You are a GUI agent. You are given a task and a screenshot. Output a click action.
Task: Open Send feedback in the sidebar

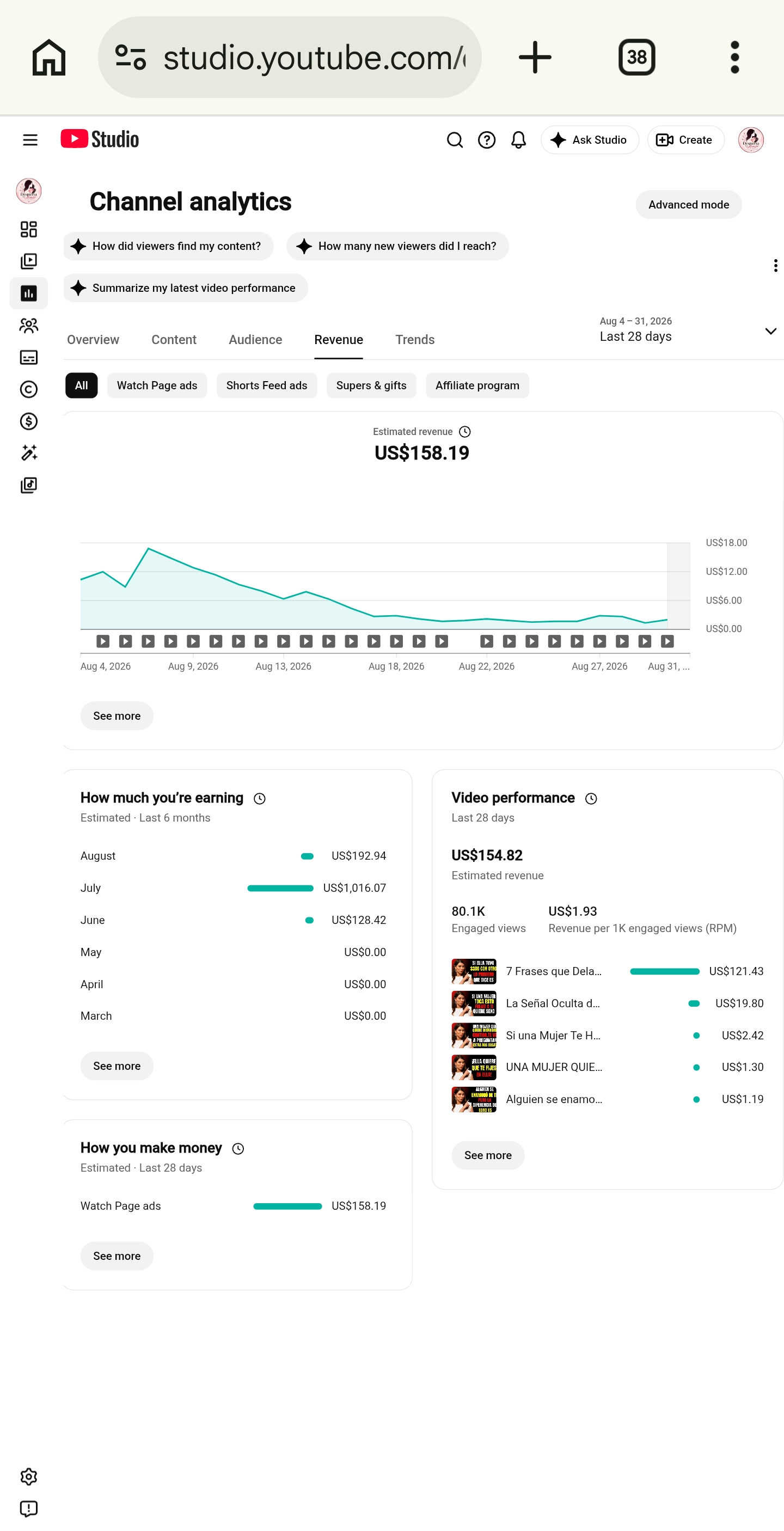point(28,1509)
